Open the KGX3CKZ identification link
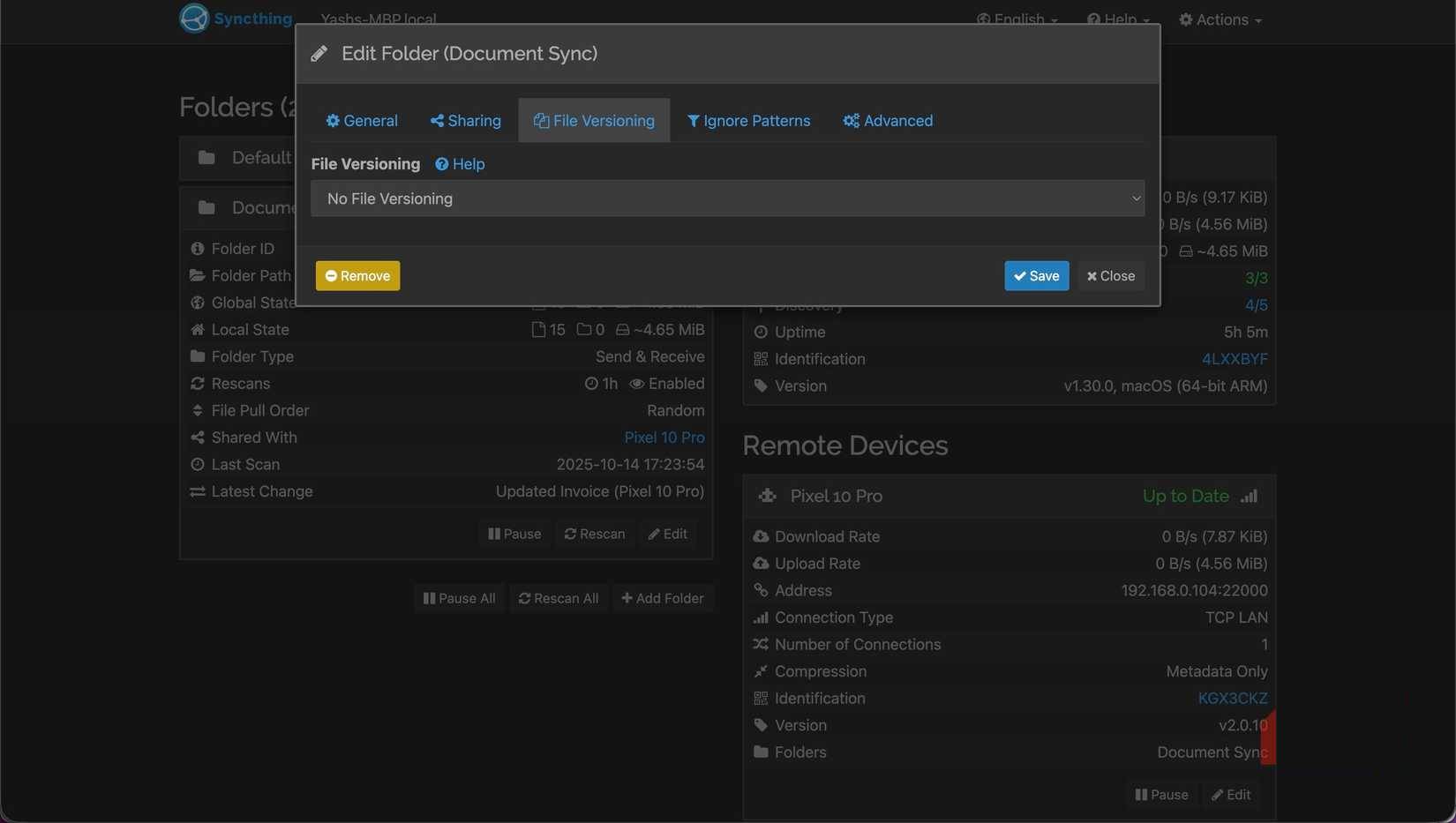 coord(1232,699)
